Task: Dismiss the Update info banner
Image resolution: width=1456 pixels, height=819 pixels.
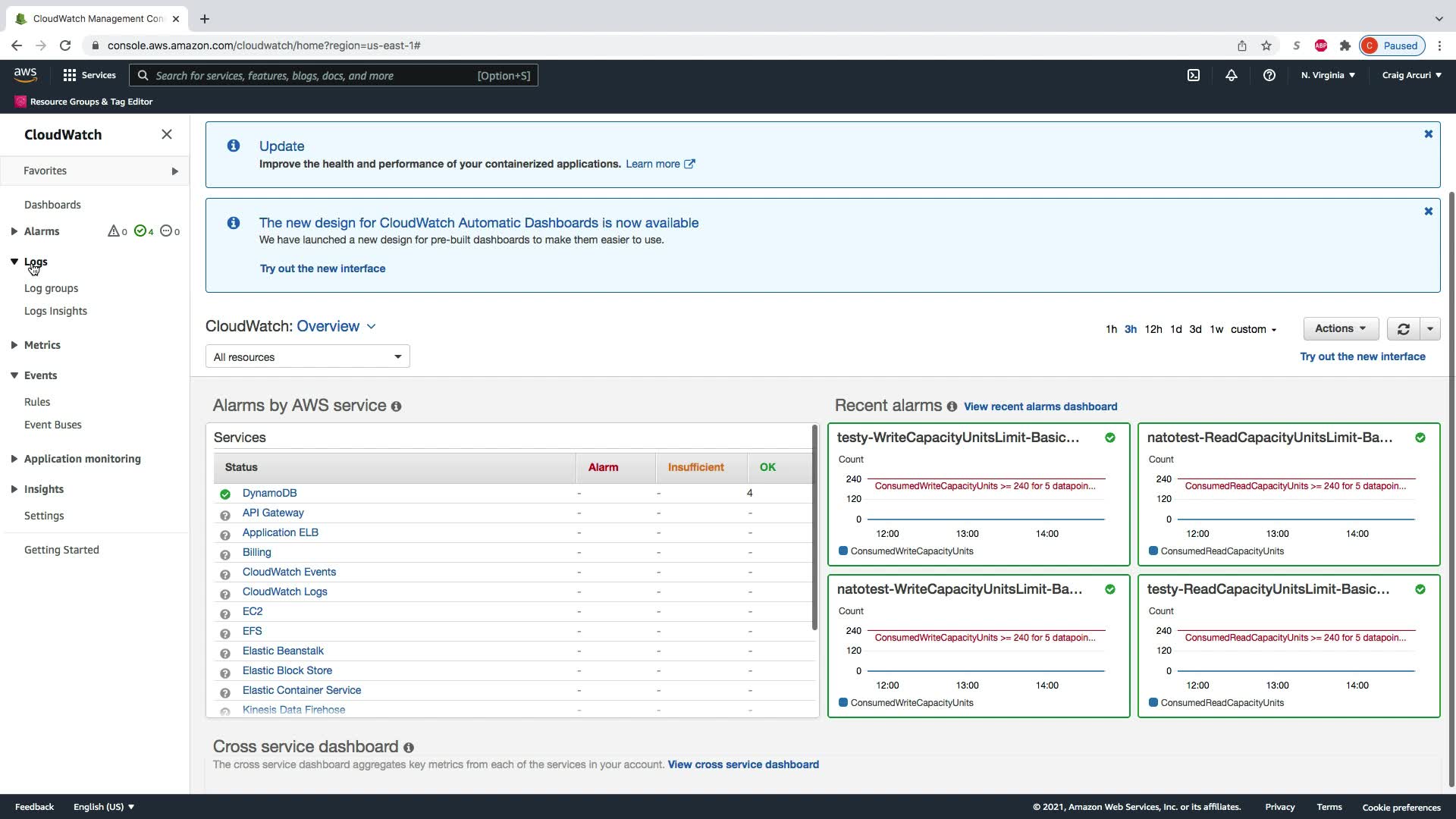Action: [1428, 134]
